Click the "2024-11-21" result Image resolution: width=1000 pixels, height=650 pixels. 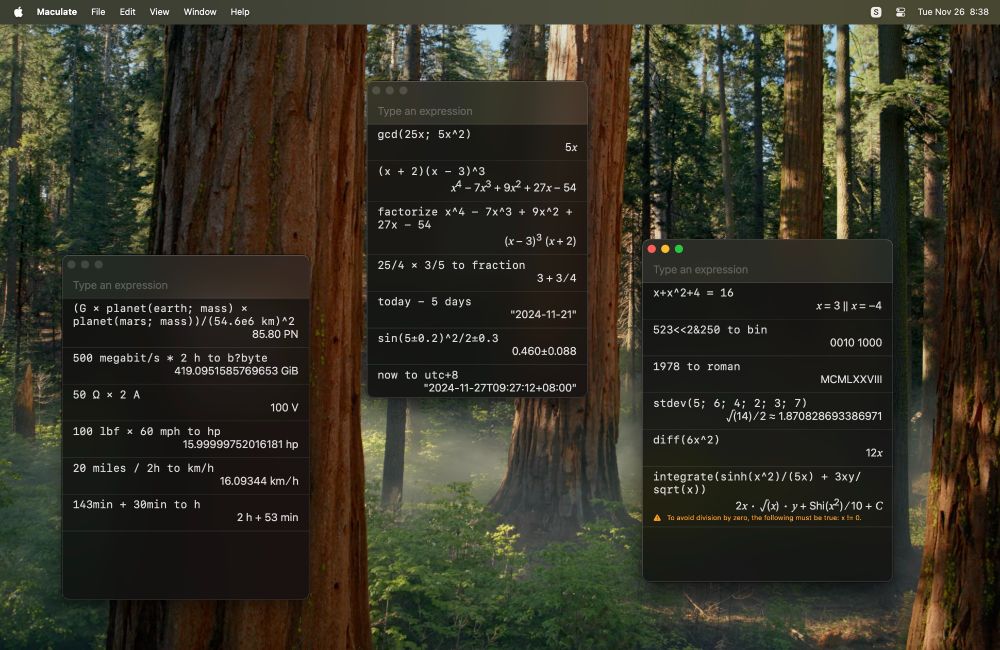(x=543, y=314)
